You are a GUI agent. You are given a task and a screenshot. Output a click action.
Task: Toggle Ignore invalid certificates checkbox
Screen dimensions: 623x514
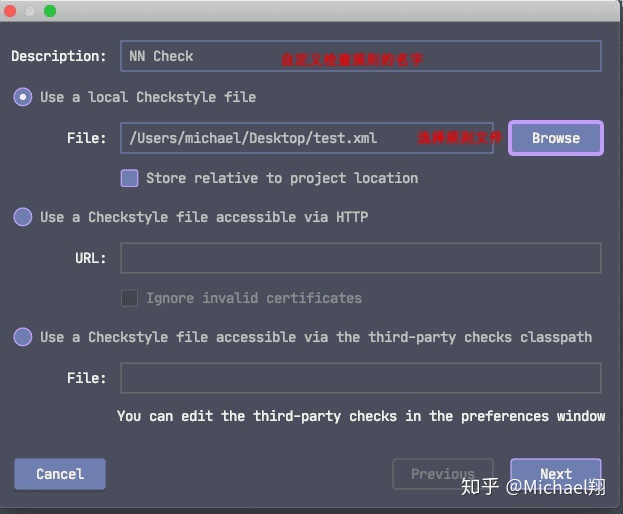tap(130, 298)
